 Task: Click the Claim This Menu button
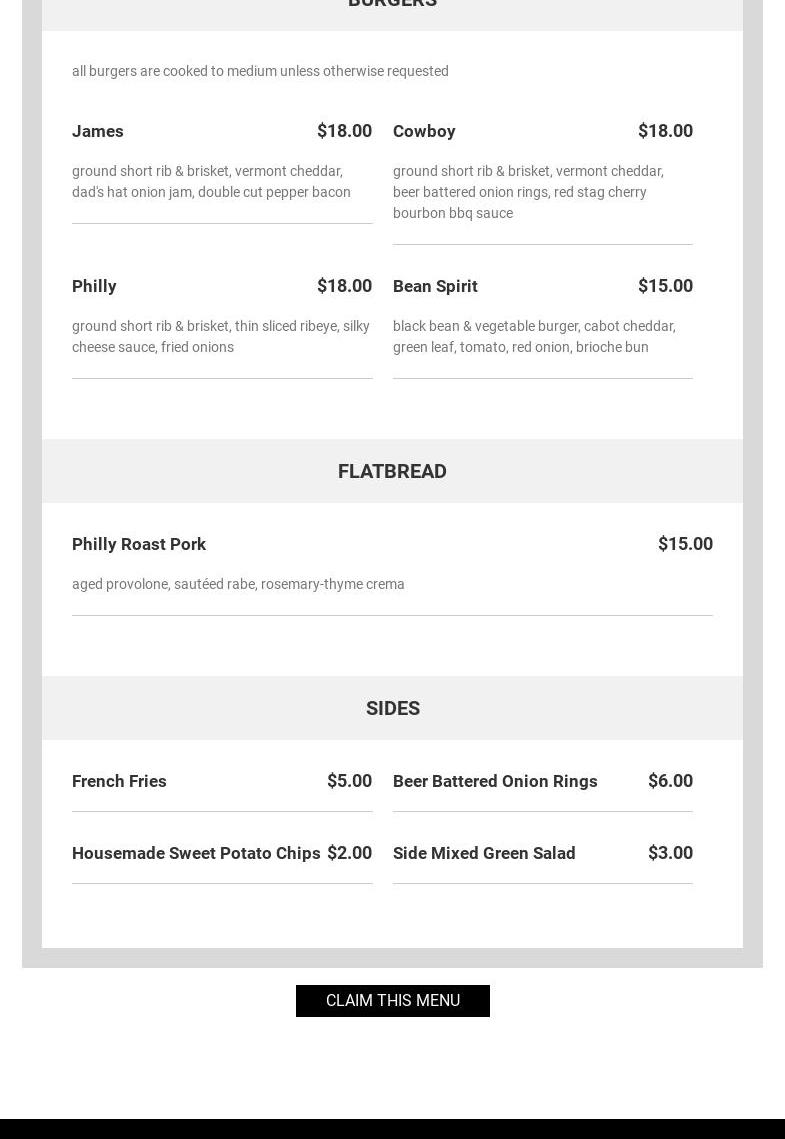tap(392, 1000)
